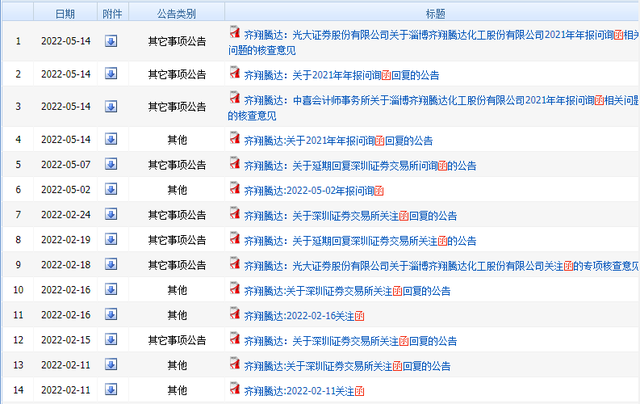This screenshot has height=404, width=640.
Task: Download attachment for row 4
Action: pyautogui.click(x=111, y=139)
